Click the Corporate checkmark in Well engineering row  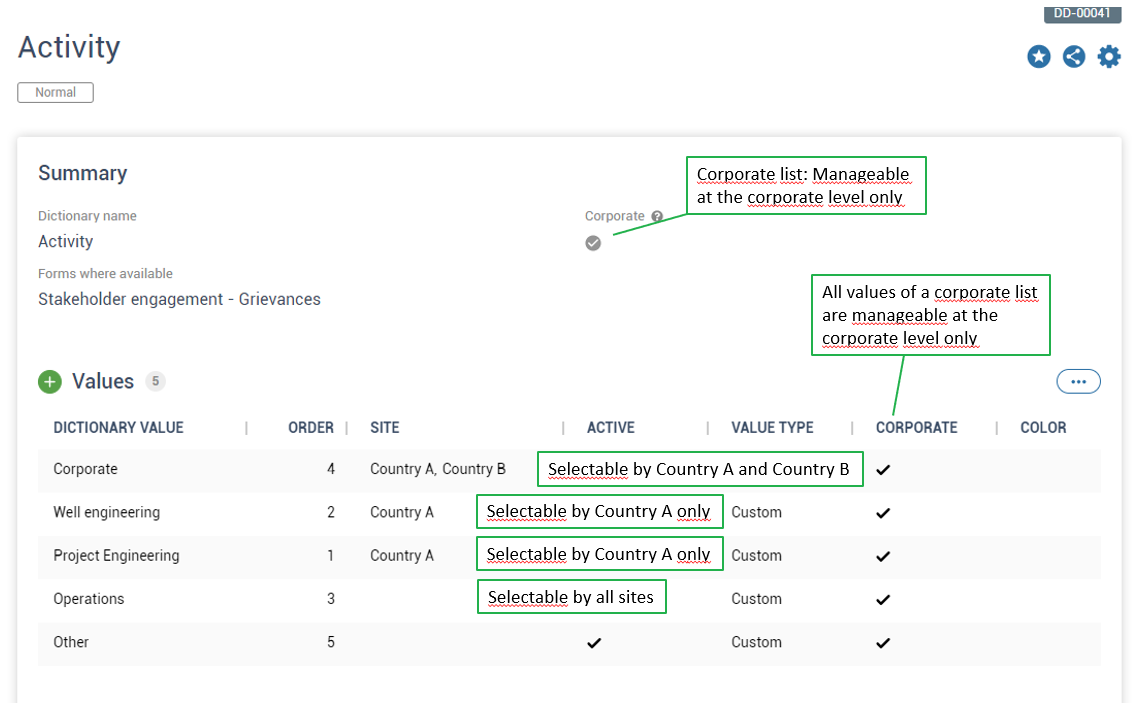883,513
